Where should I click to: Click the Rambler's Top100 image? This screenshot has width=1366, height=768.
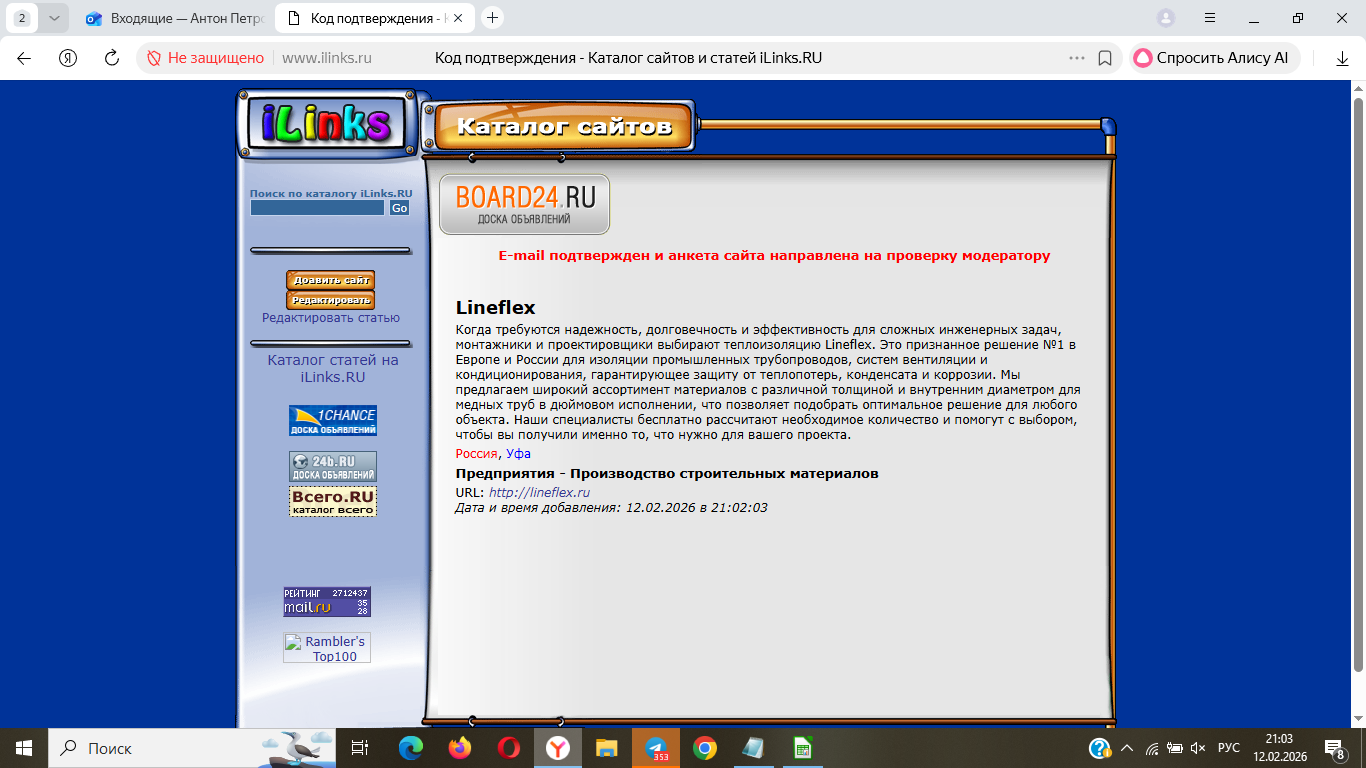327,648
